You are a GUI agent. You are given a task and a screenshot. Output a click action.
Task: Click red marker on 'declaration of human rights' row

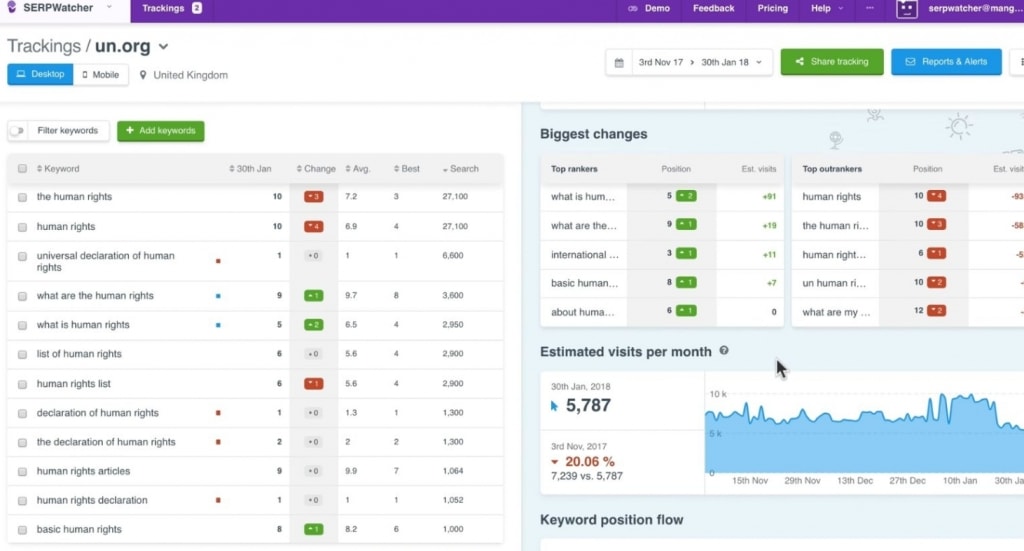[x=218, y=413]
